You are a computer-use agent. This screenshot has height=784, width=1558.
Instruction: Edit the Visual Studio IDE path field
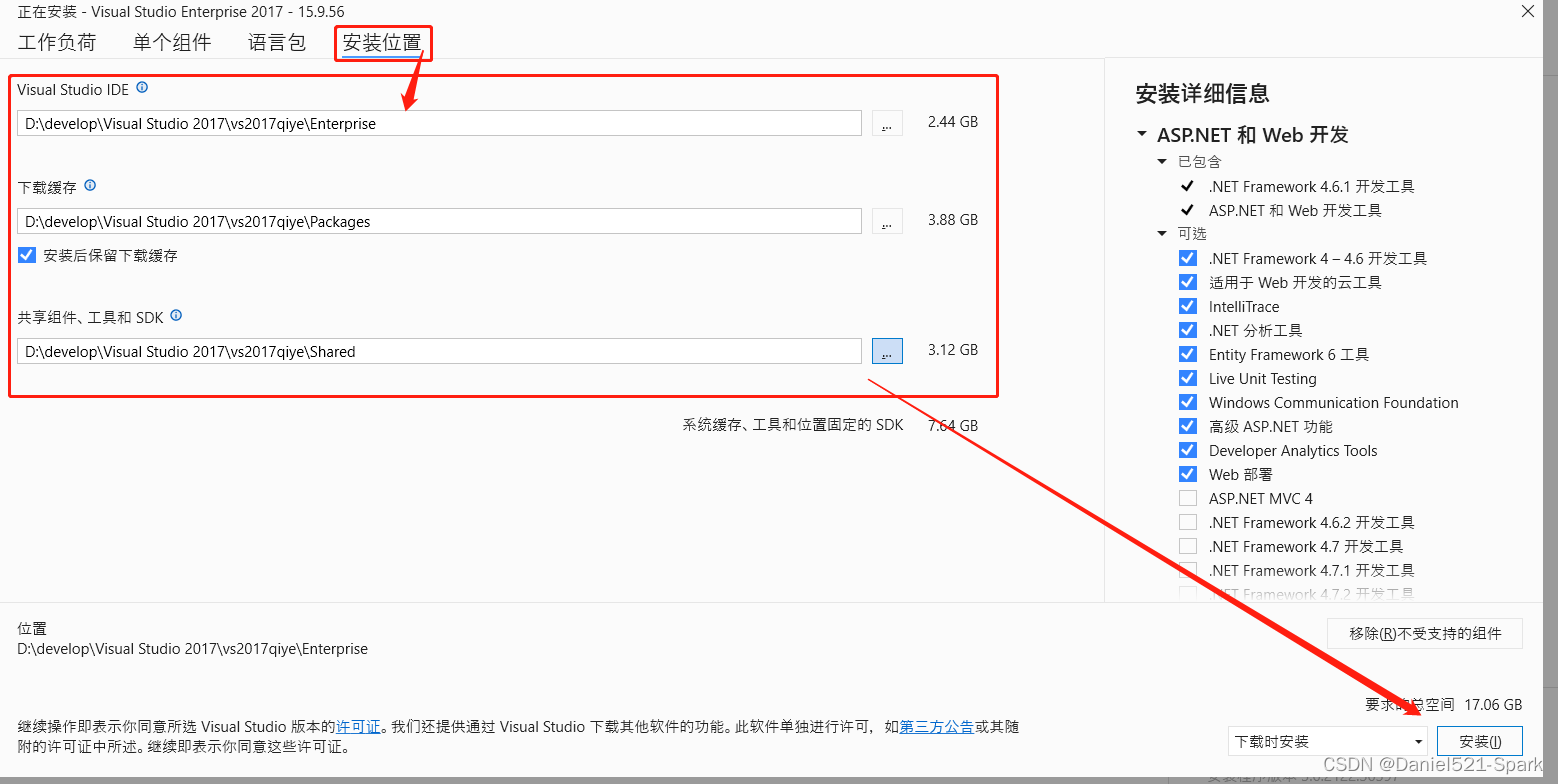(x=439, y=123)
